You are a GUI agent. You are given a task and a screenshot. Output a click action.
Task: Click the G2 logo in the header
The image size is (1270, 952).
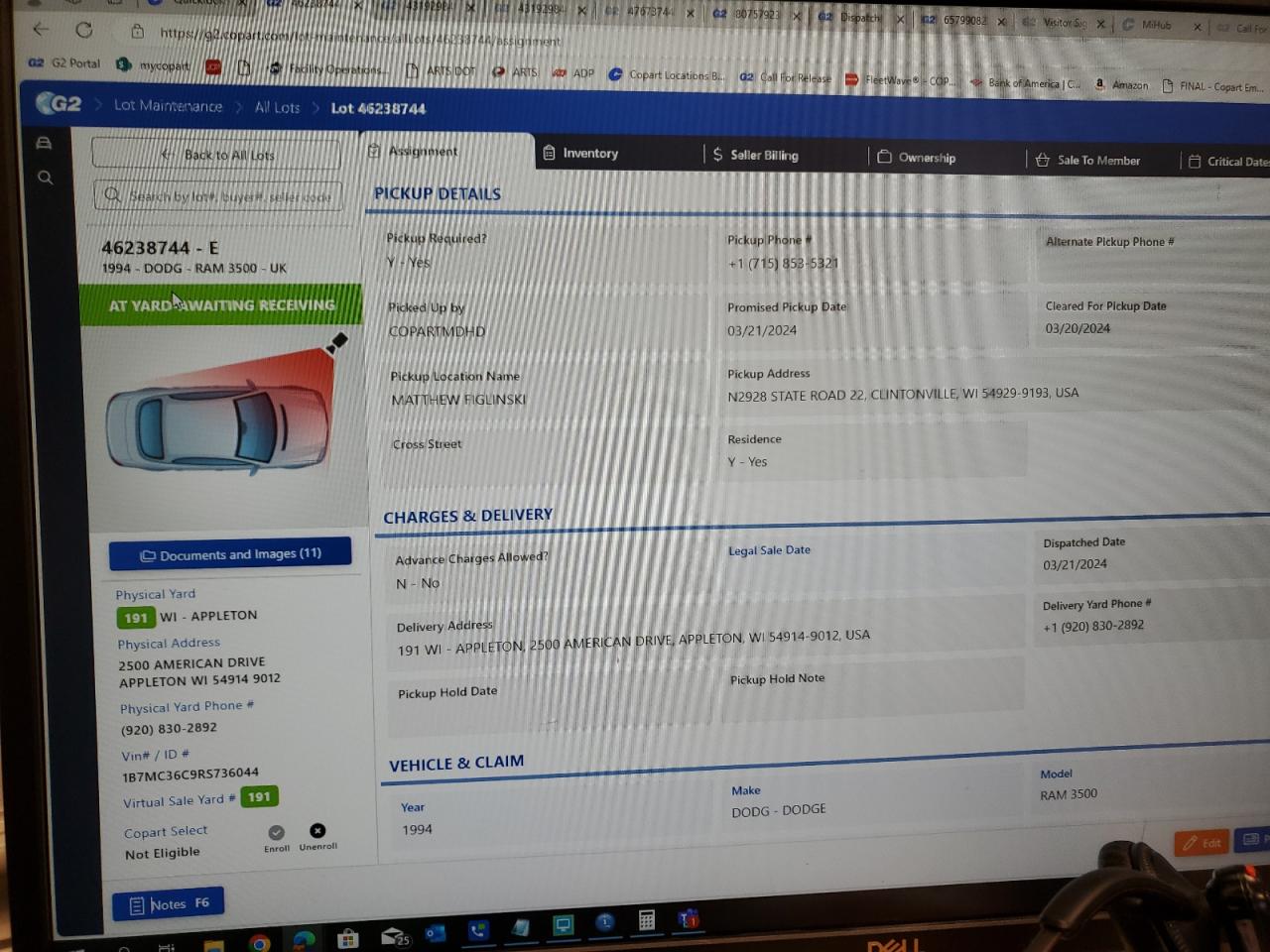pyautogui.click(x=59, y=103)
